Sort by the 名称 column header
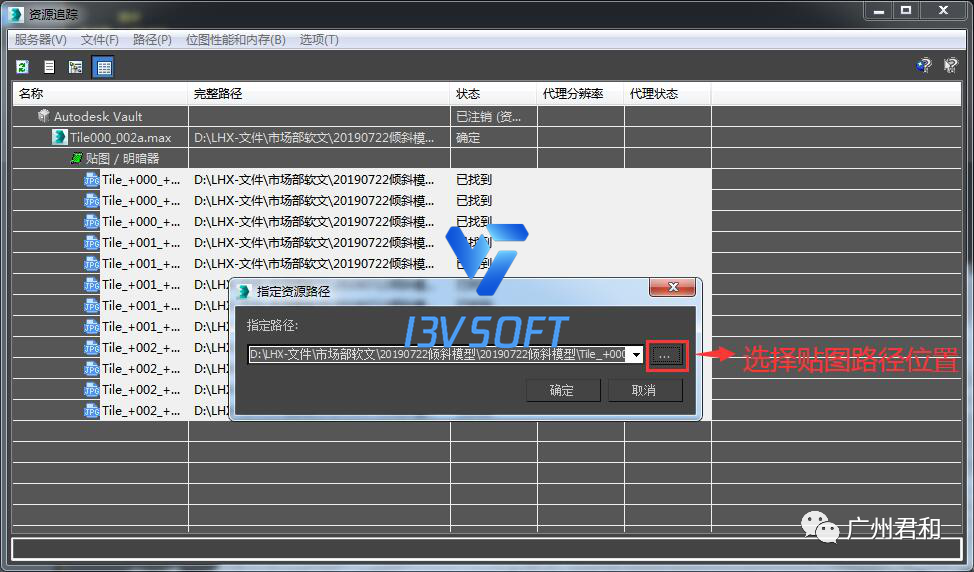 100,94
